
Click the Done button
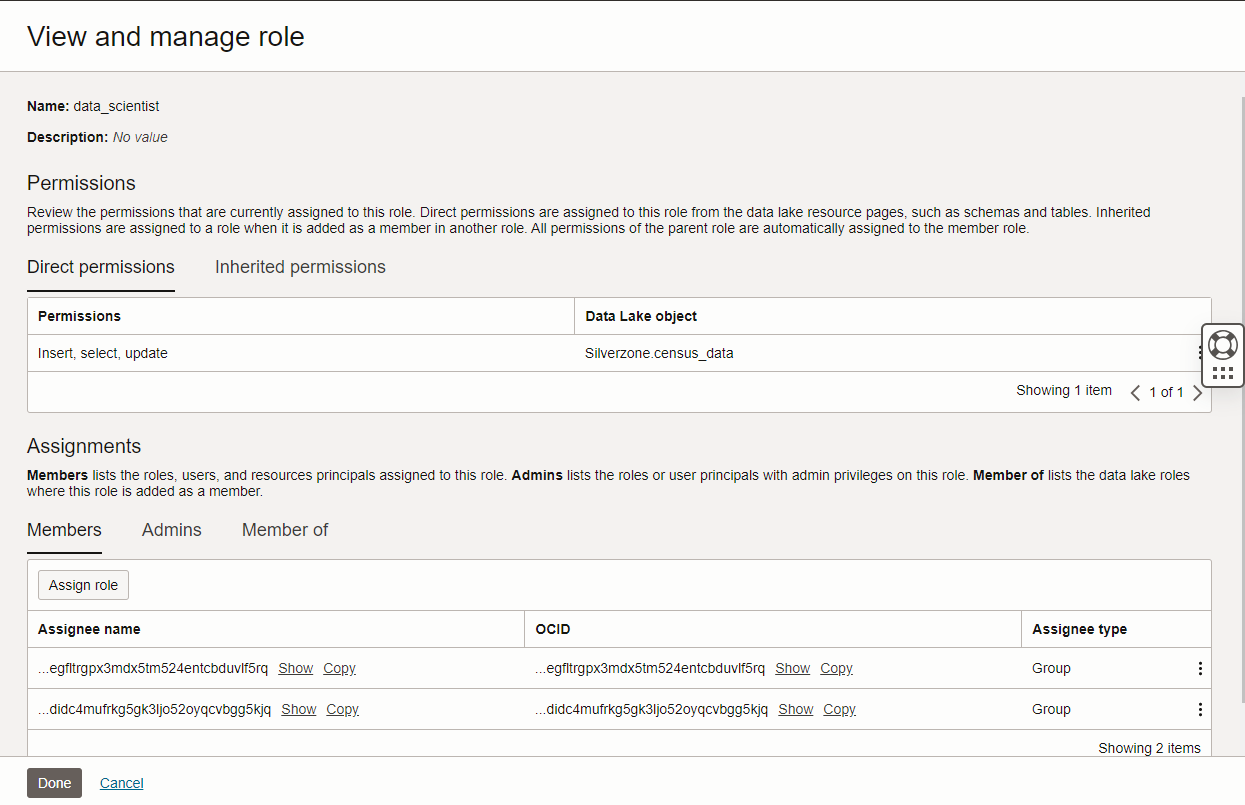click(54, 783)
